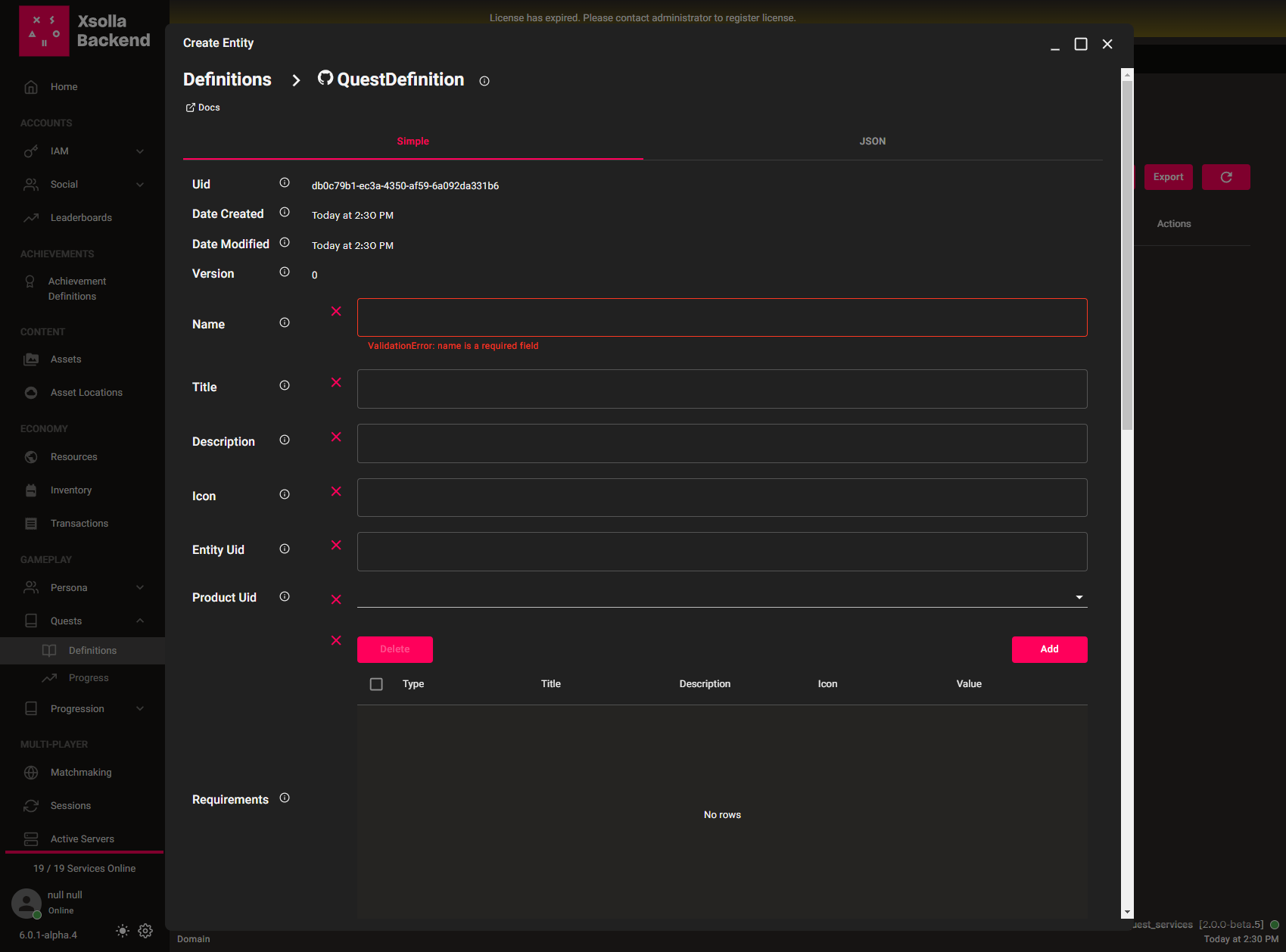Click the Asset Locations icon
Viewport: 1286px width, 952px height.
[x=31, y=393]
